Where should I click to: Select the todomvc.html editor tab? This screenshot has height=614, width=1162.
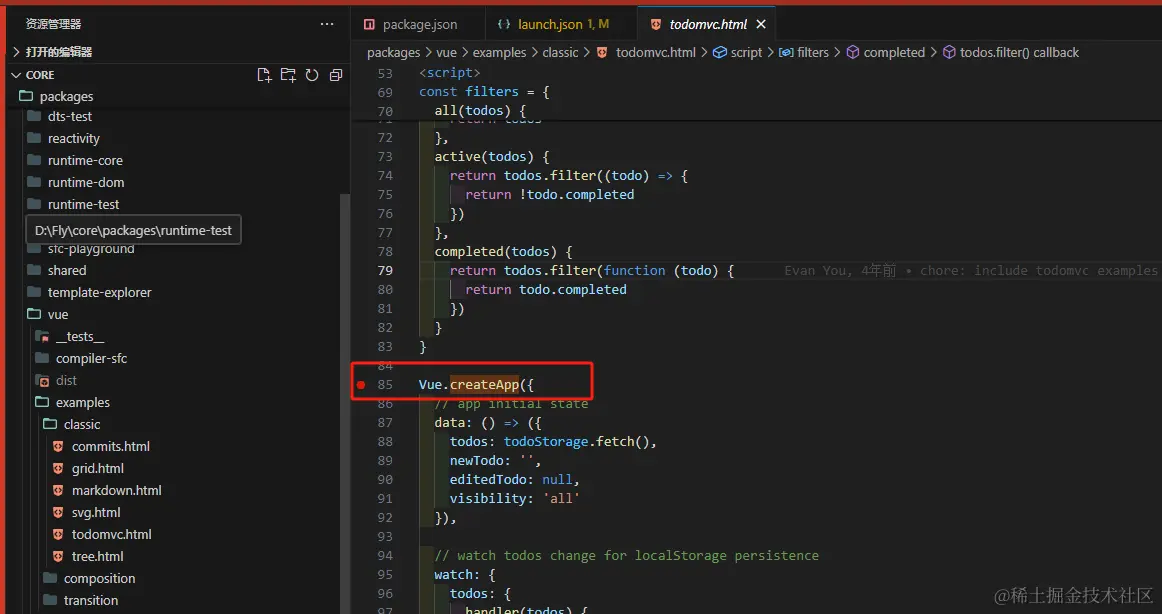tap(706, 24)
